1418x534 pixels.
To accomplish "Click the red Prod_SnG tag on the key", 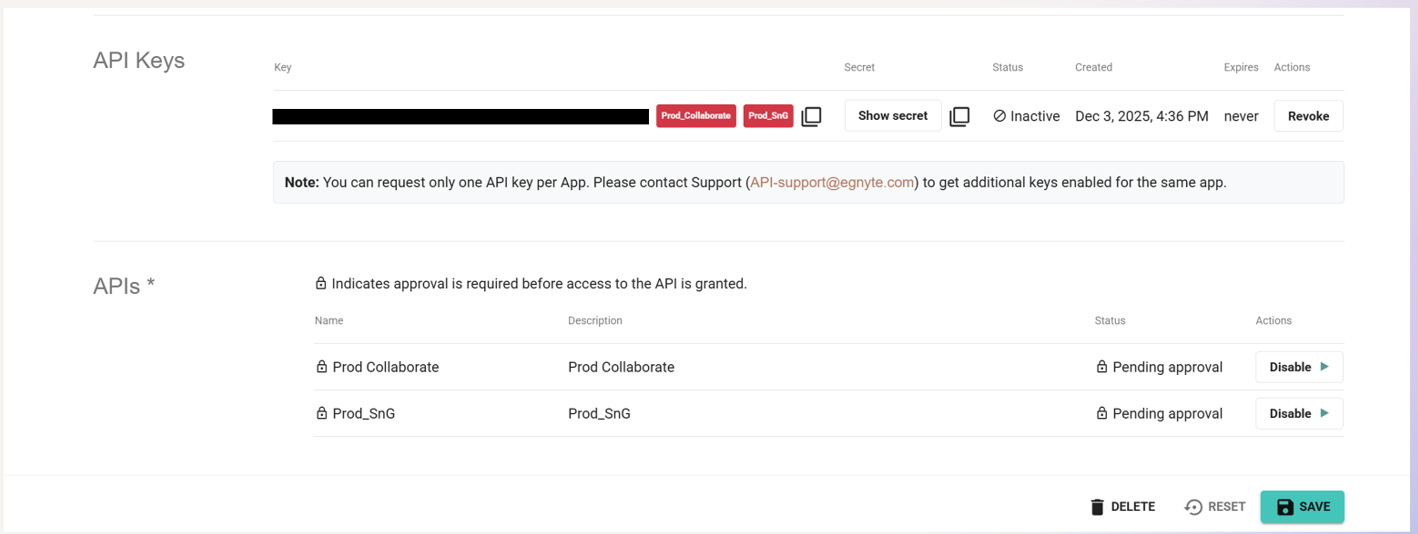I will (x=768, y=116).
